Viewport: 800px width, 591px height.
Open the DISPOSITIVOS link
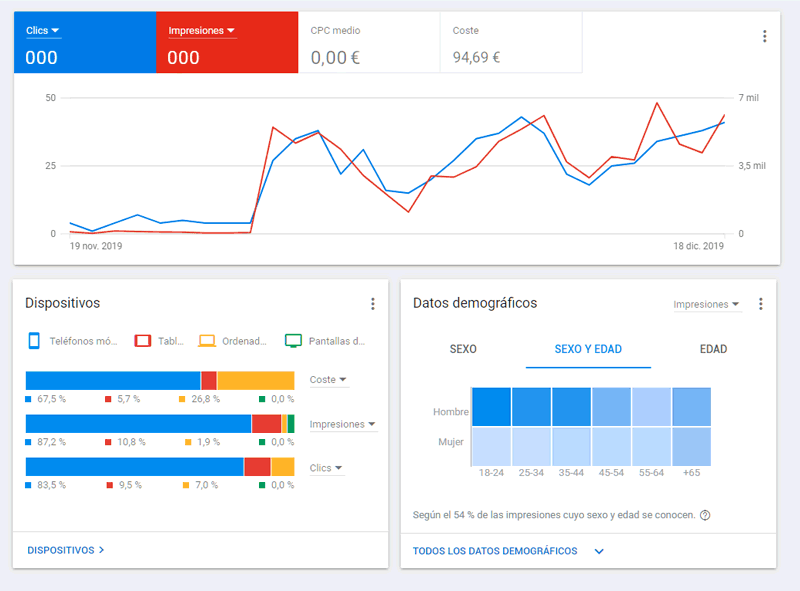pos(66,550)
